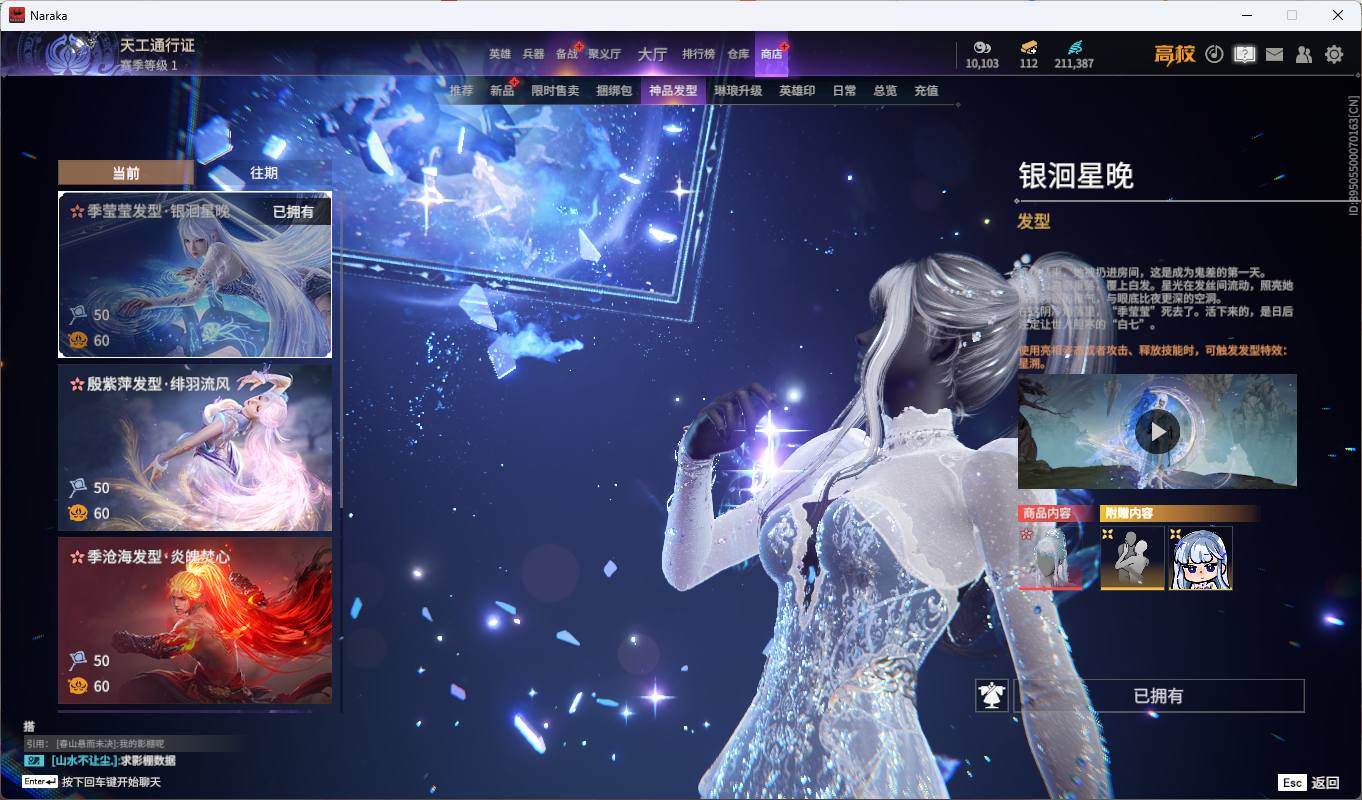This screenshot has width=1362, height=800.
Task: Play the hairstyle preview video
Action: 1157,431
